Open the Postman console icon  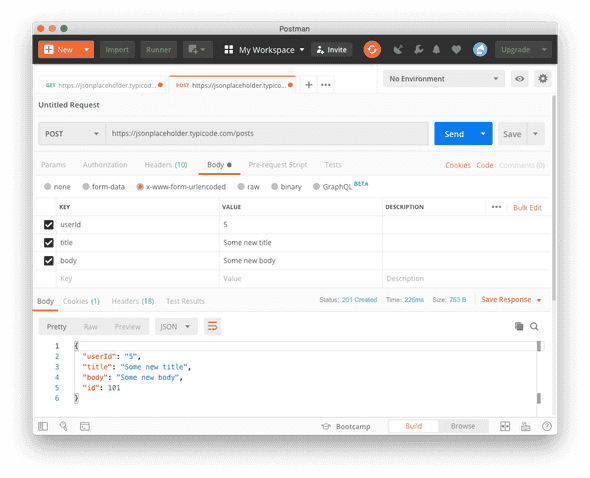pos(85,426)
